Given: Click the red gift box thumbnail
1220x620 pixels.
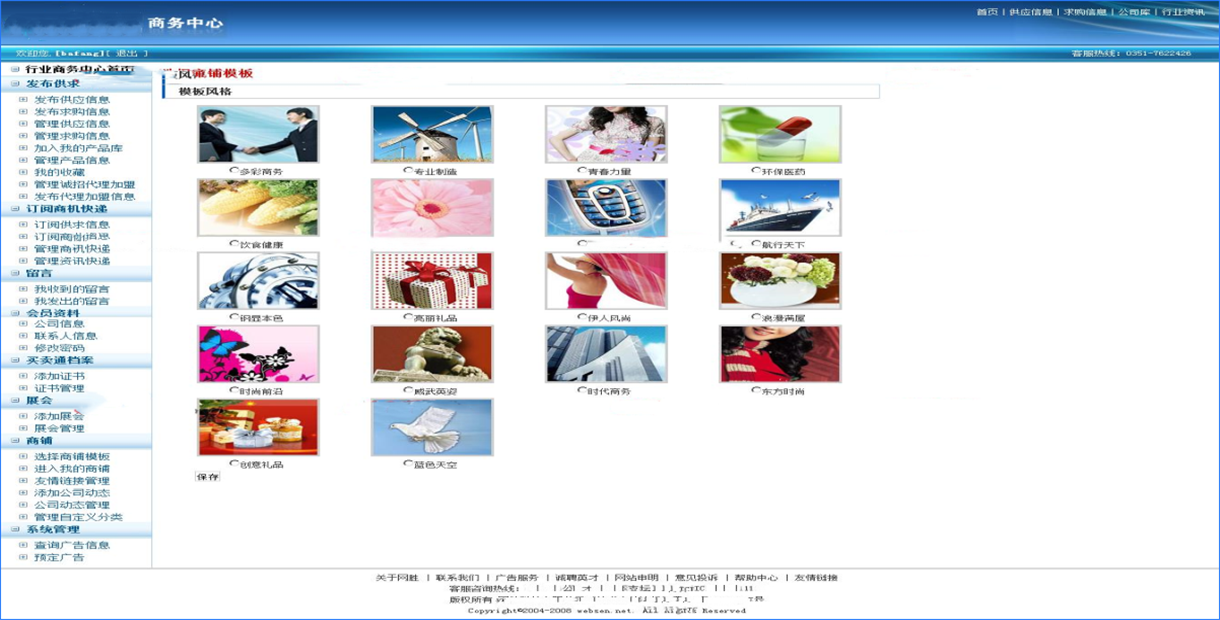Looking at the screenshot, I should point(432,281).
